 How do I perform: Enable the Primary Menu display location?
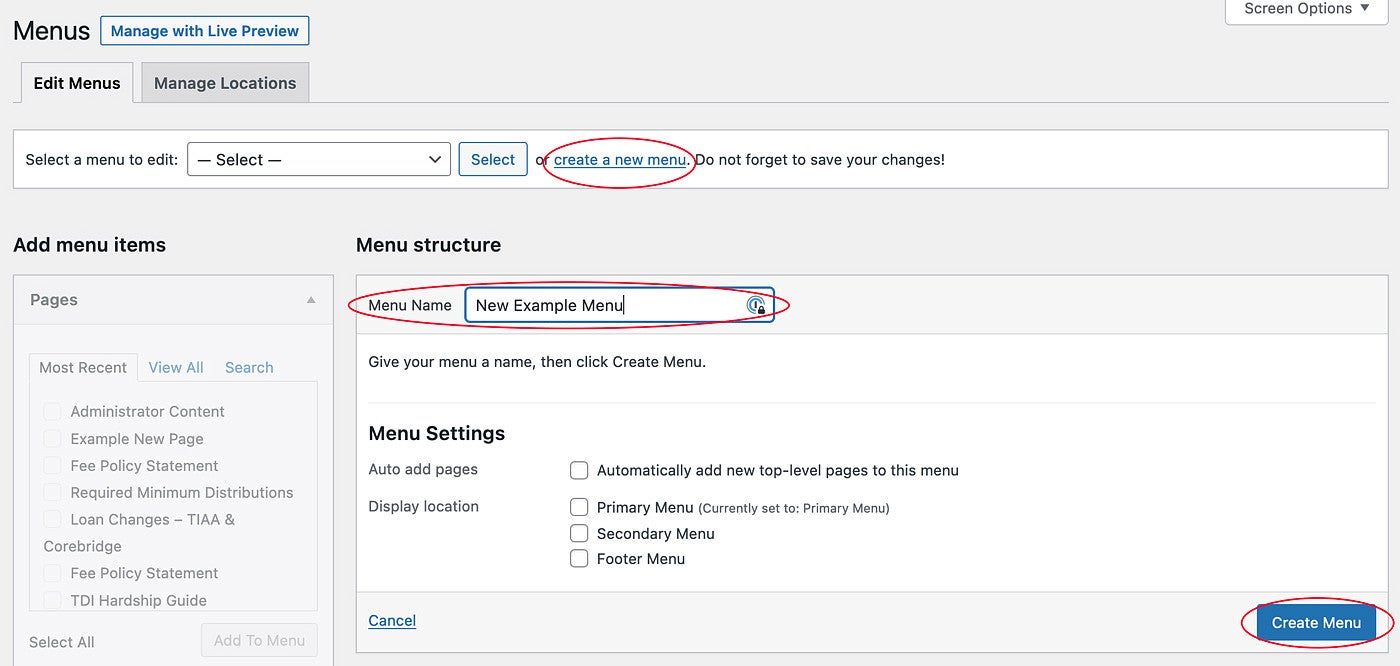tap(579, 507)
